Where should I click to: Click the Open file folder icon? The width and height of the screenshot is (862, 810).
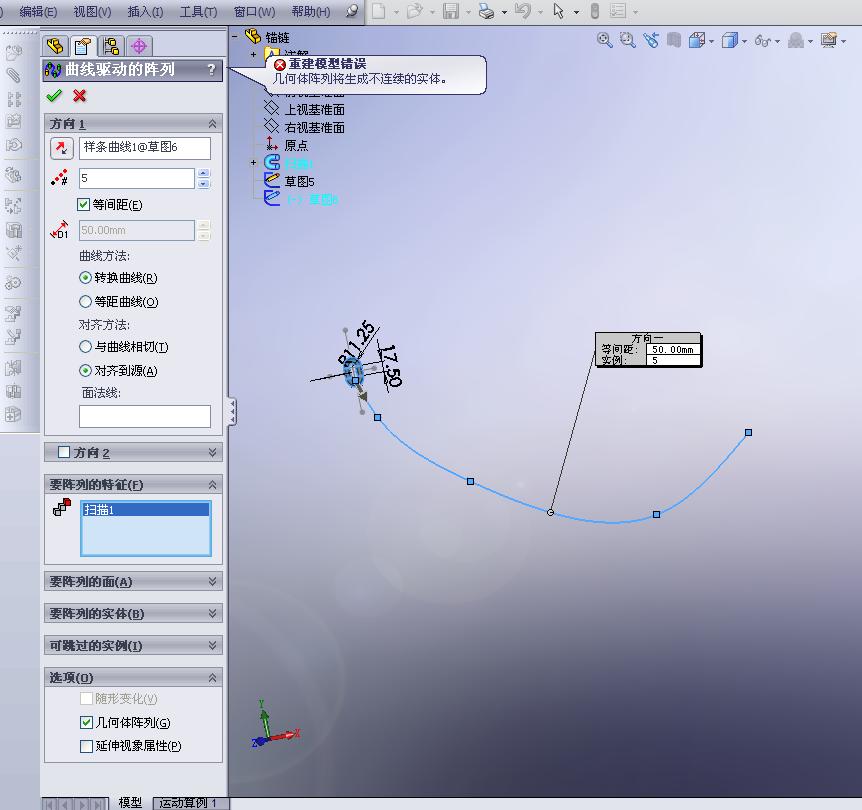tap(415, 11)
